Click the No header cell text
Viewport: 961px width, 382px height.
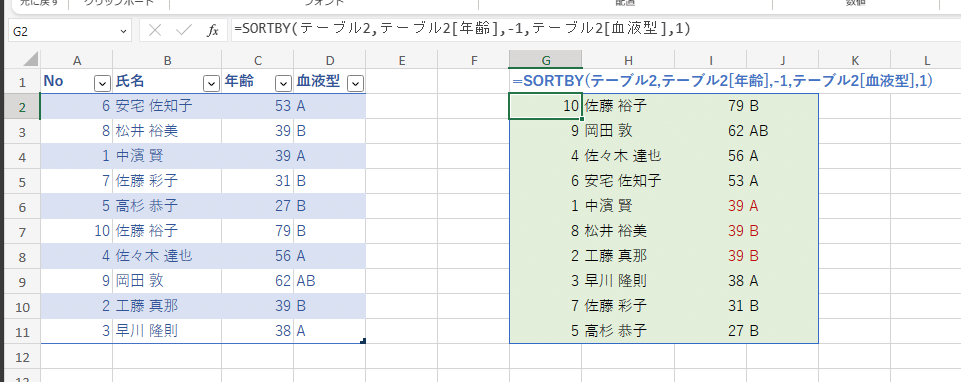click(x=53, y=82)
